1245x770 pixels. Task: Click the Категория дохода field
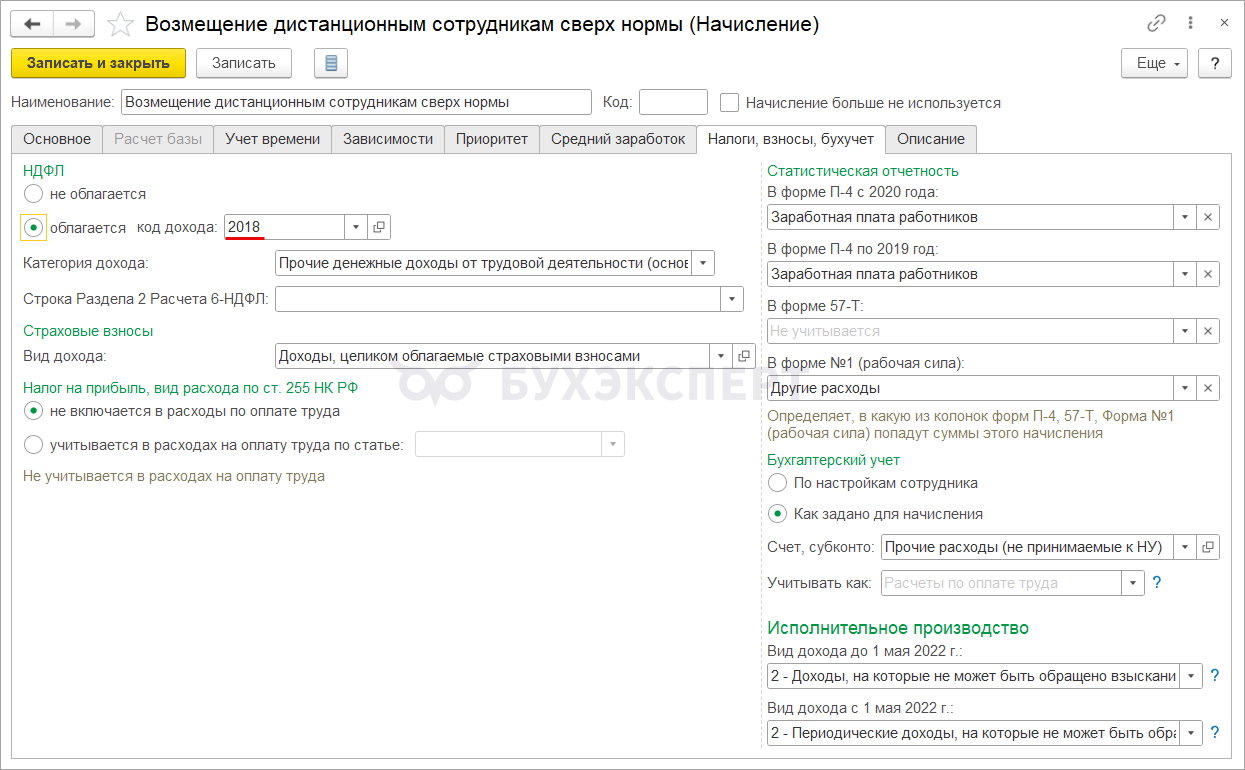point(484,263)
